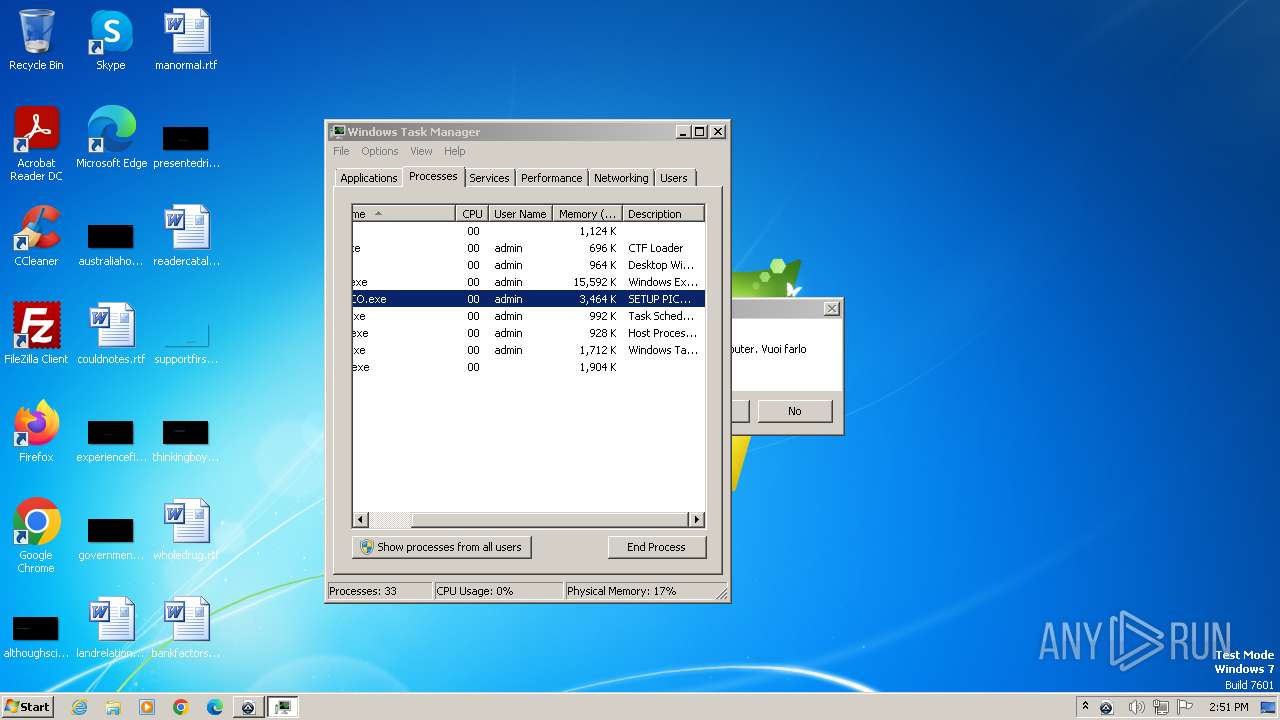Open couldnotes.rtf file icon
Screen dimensions: 1280x720
[x=111, y=334]
